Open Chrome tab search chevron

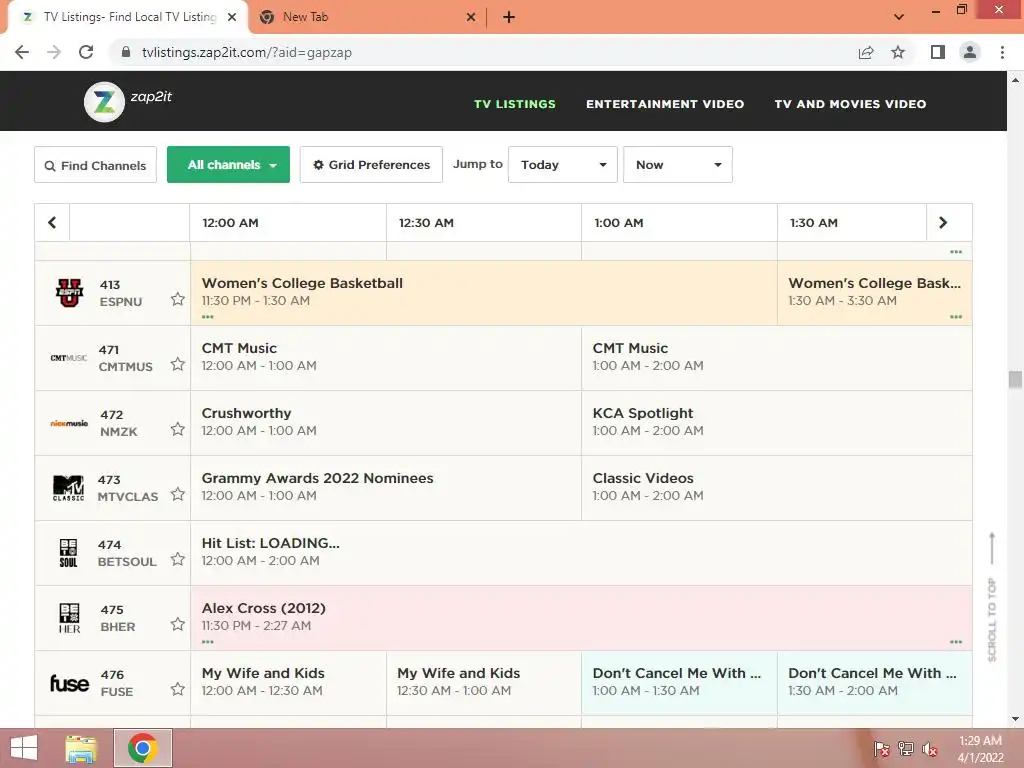(x=899, y=17)
